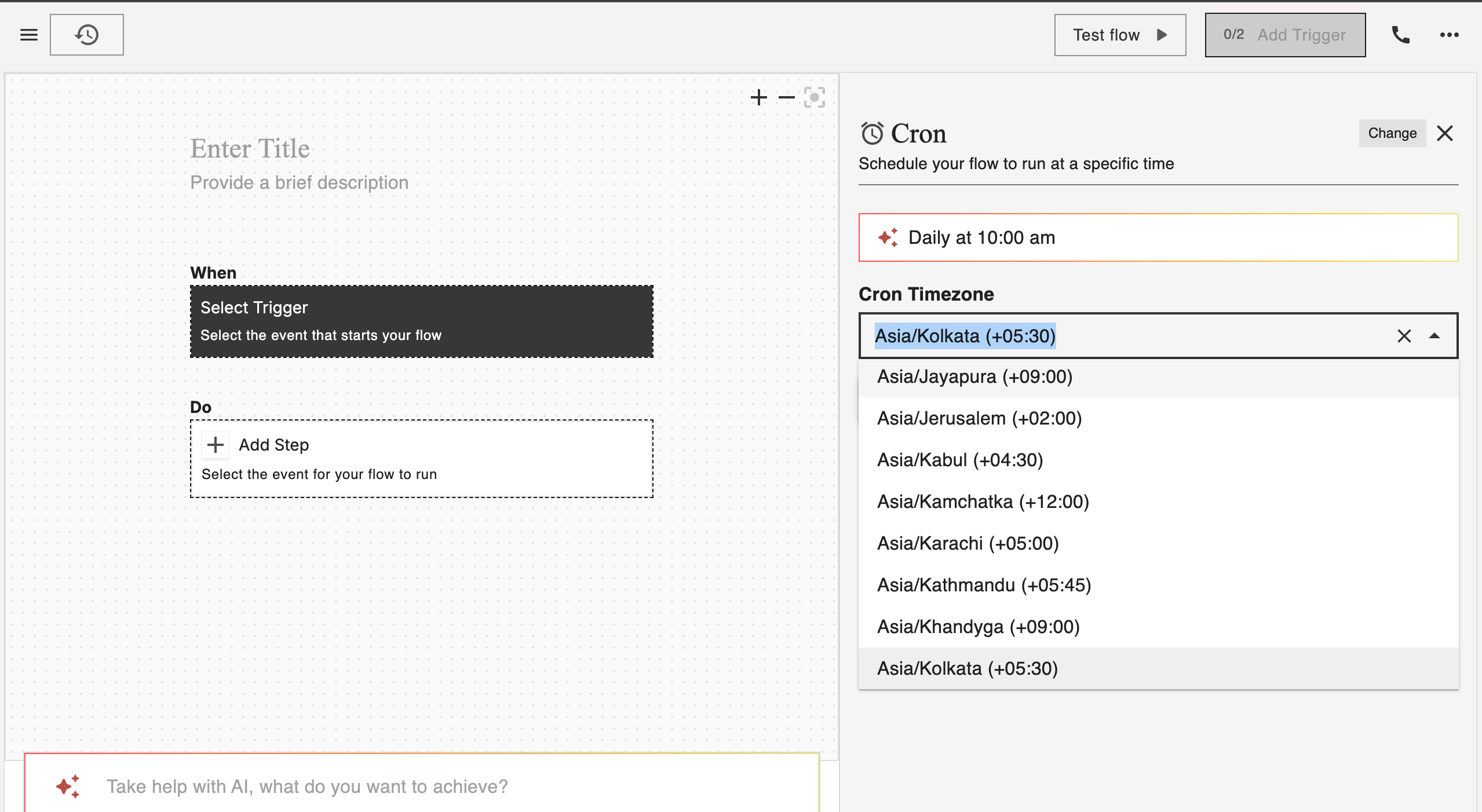Viewport: 1482px width, 812px height.
Task: Click the brief description field
Action: [x=299, y=182]
